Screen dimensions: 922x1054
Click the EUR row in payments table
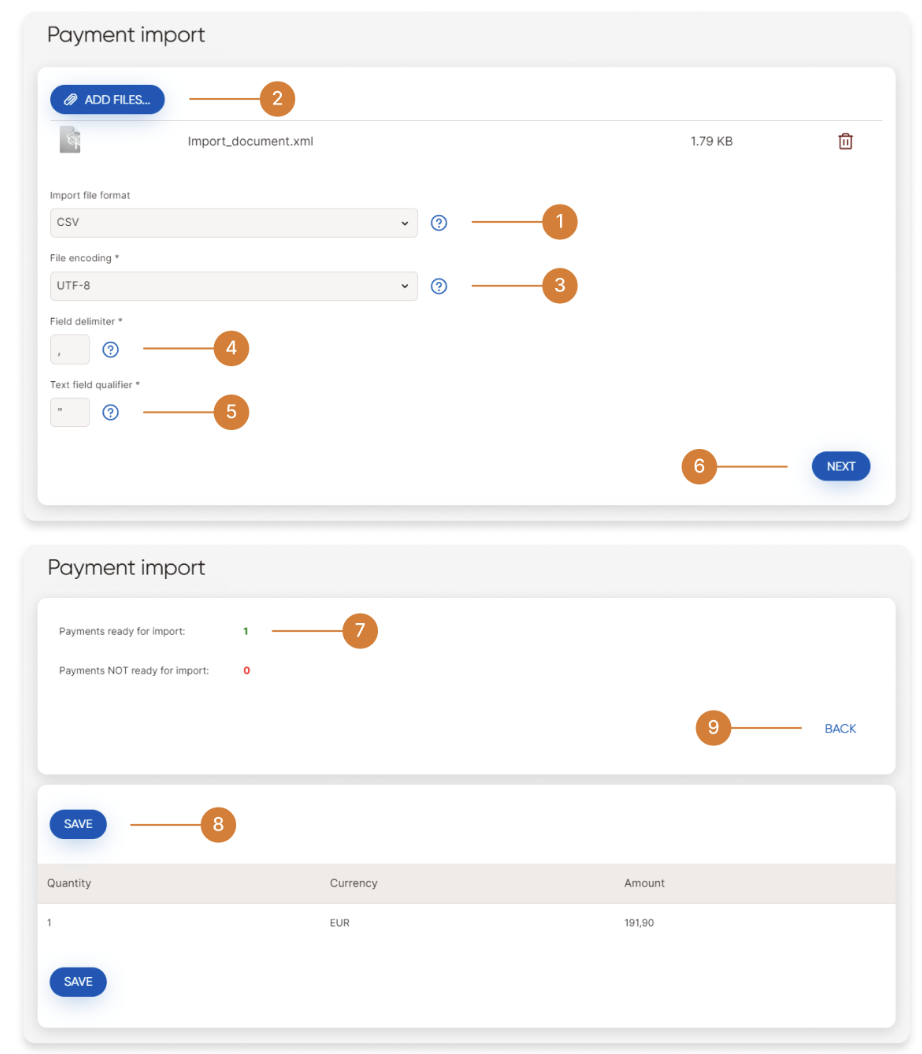coord(340,923)
